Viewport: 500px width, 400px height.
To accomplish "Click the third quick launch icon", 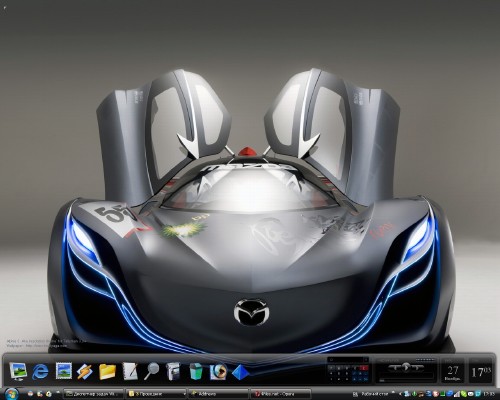I will [49, 394].
